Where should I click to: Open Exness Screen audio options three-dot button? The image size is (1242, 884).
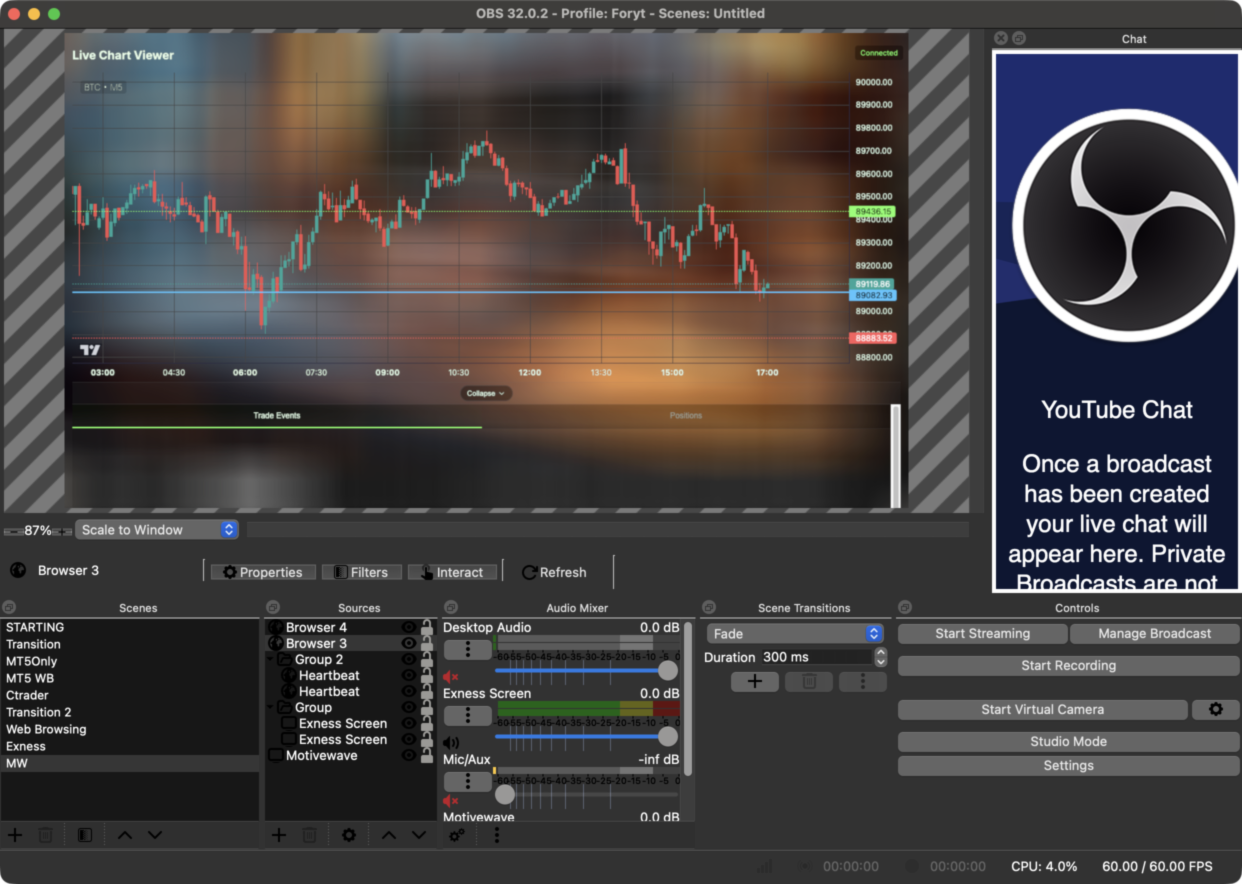pyautogui.click(x=467, y=716)
